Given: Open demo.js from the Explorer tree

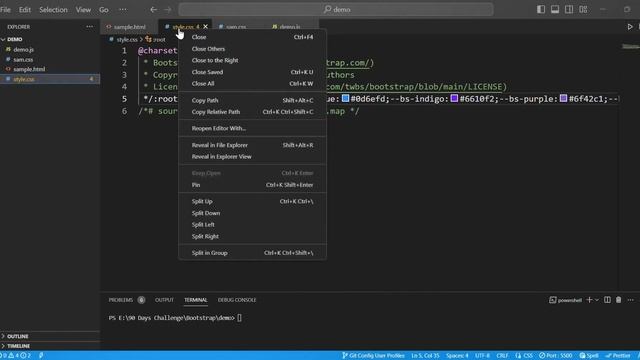Looking at the screenshot, I should pyautogui.click(x=23, y=49).
